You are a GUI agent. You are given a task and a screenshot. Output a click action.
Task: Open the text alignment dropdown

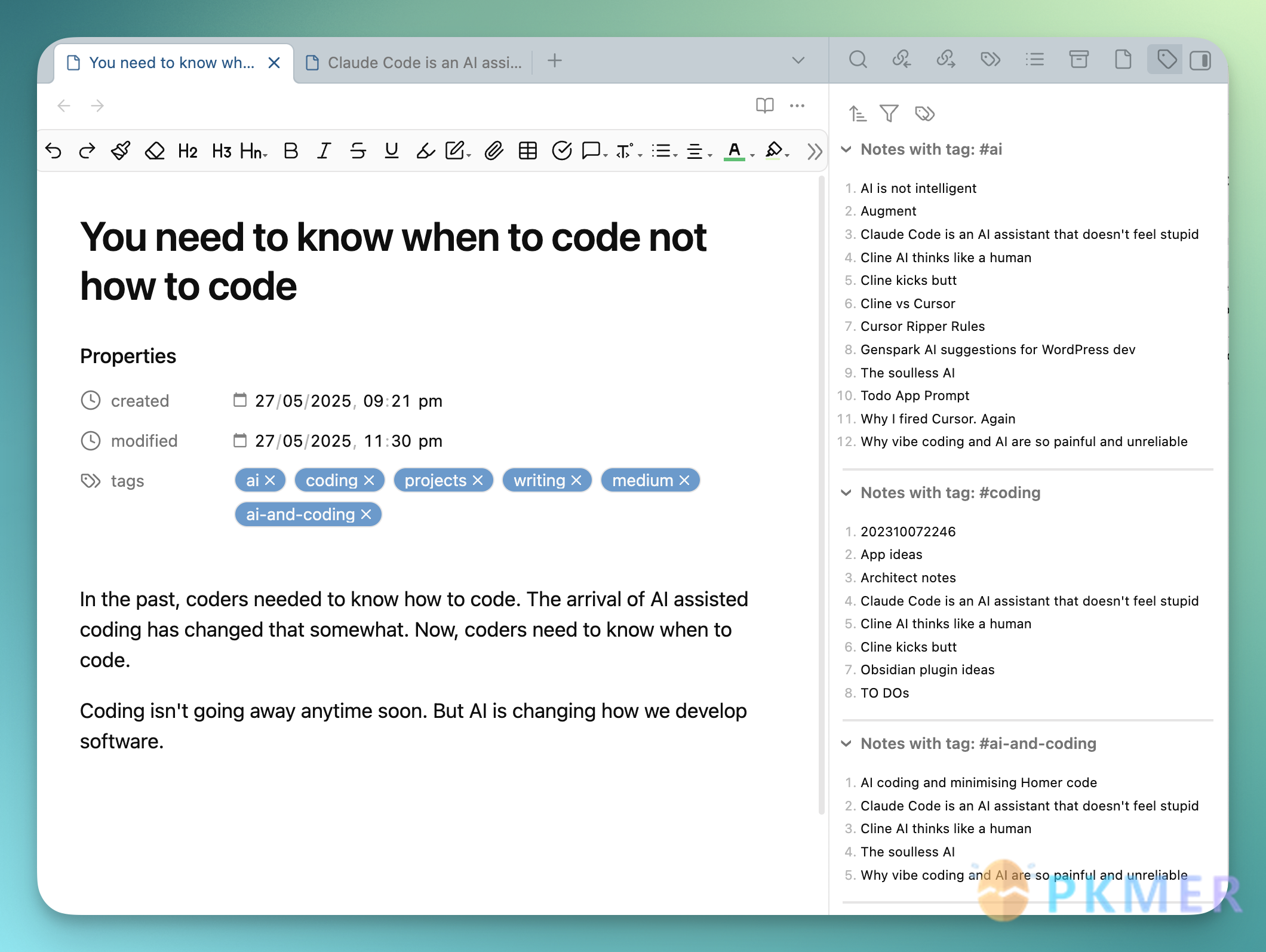tap(699, 151)
